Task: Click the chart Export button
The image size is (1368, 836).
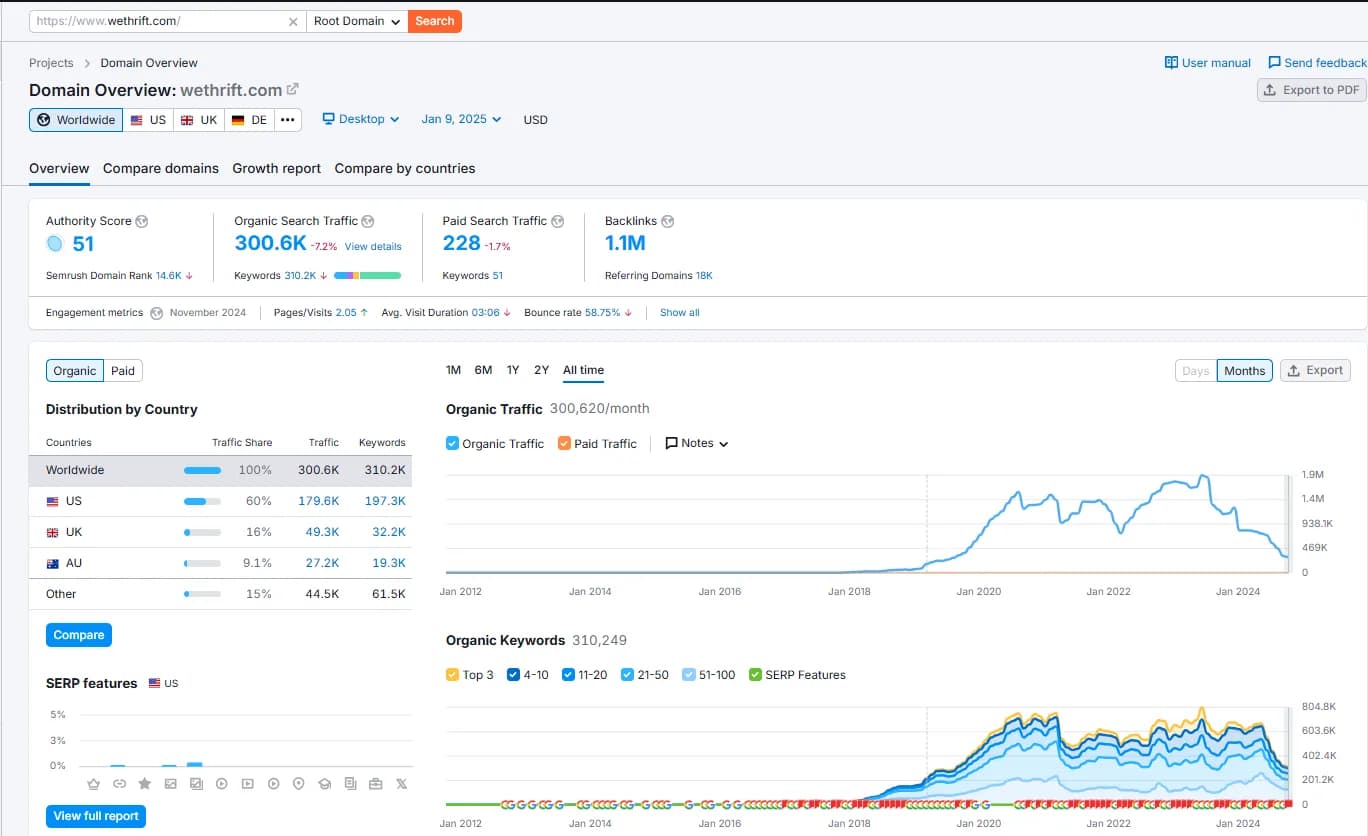Action: point(1315,370)
